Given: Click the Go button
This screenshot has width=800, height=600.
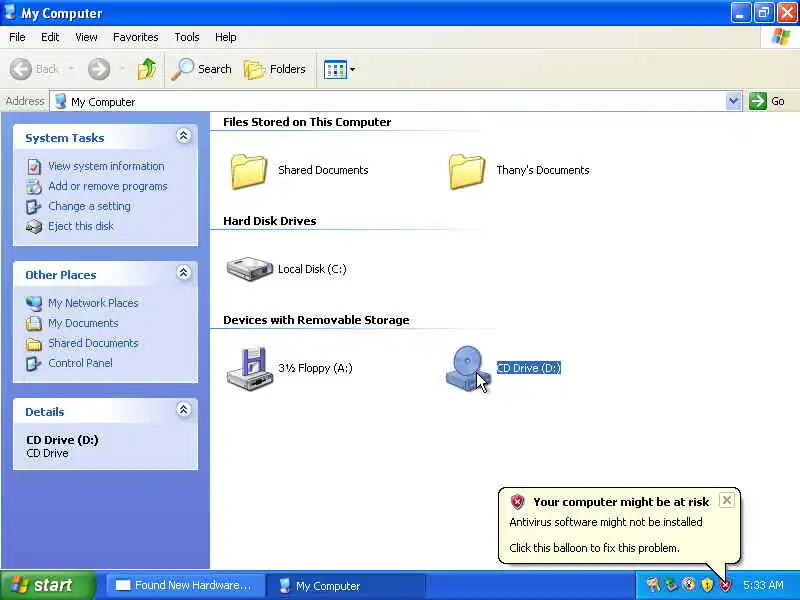Looking at the screenshot, I should (767, 101).
